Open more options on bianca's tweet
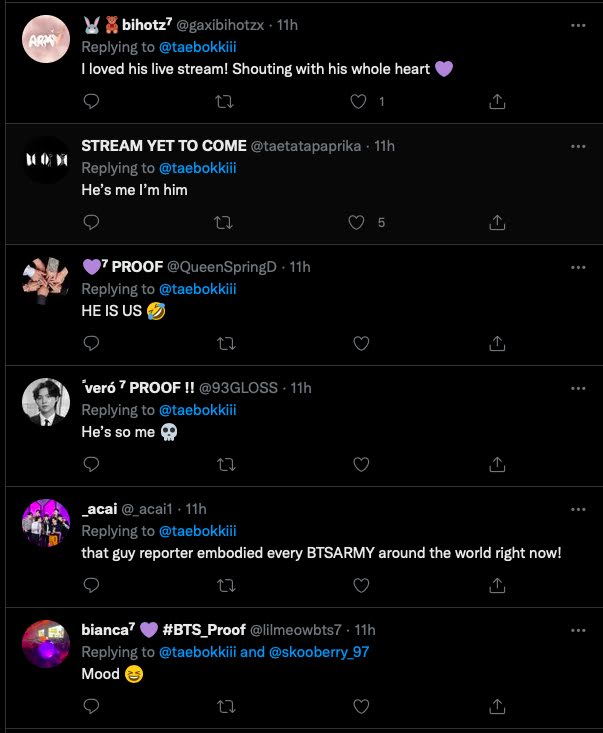The image size is (603, 733). (577, 630)
